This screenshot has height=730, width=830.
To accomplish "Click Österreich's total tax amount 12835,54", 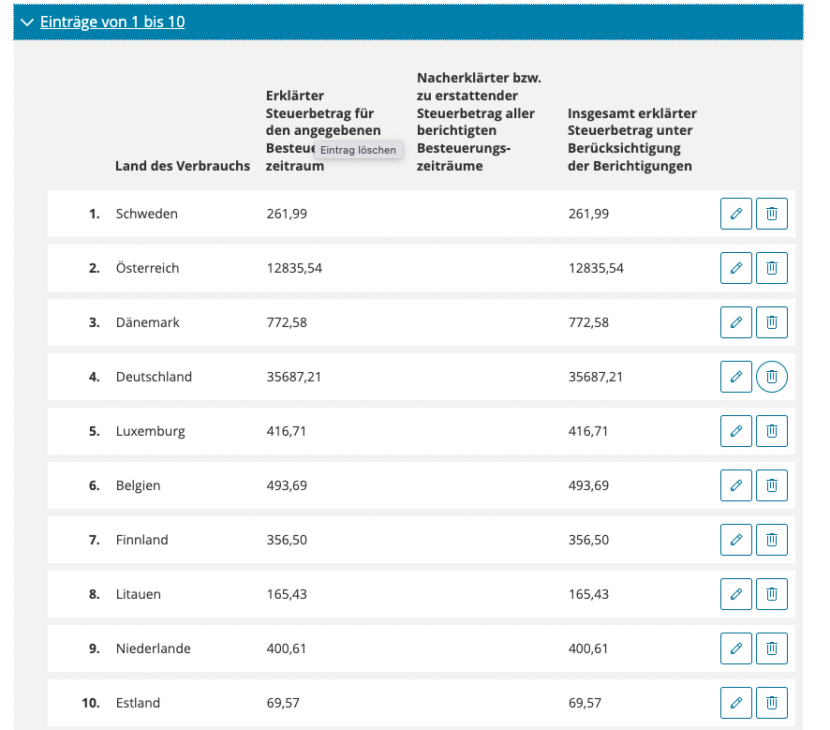I will [596, 268].
